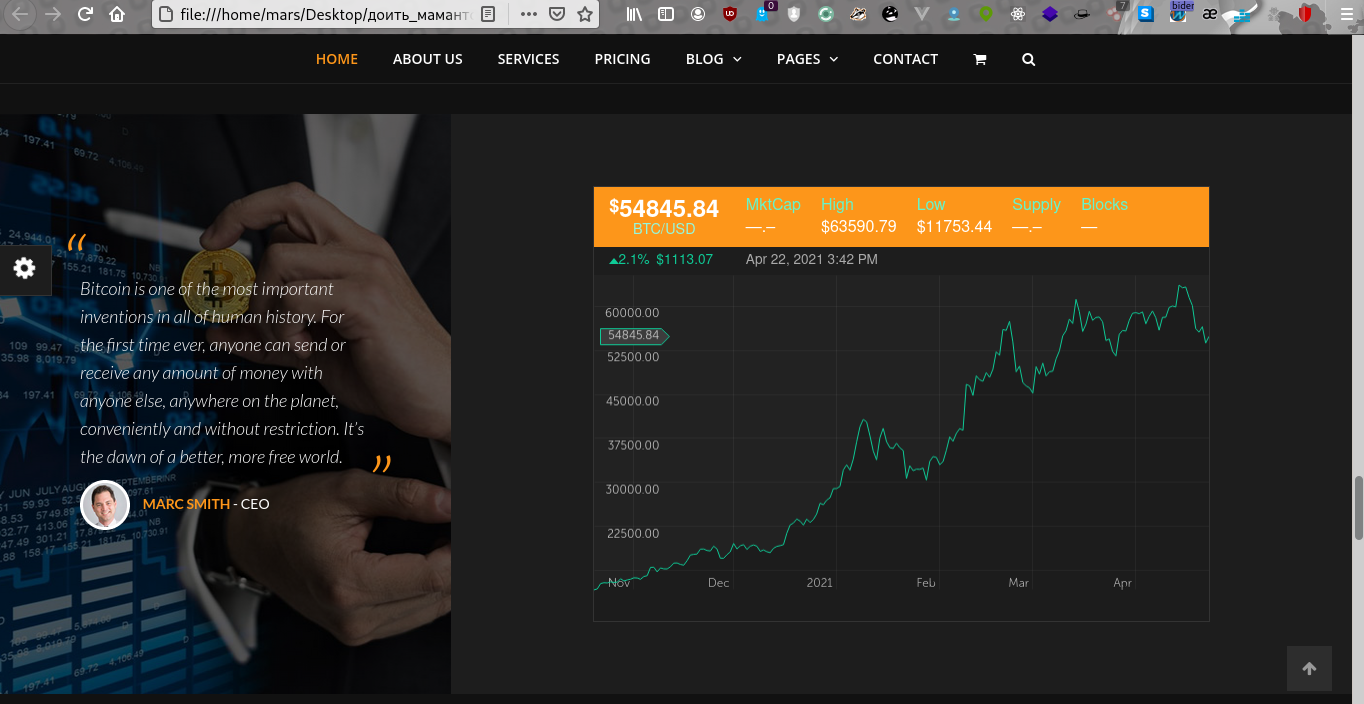Screen dimensions: 1364x704
Task: Open the settings gear panel
Action: (24, 268)
